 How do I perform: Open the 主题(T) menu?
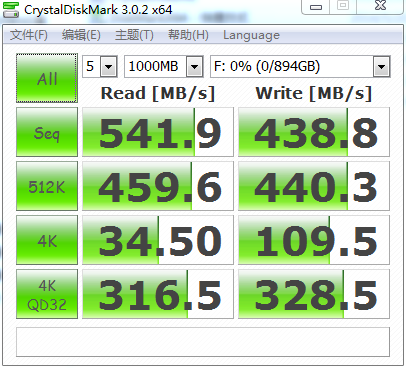(x=134, y=35)
